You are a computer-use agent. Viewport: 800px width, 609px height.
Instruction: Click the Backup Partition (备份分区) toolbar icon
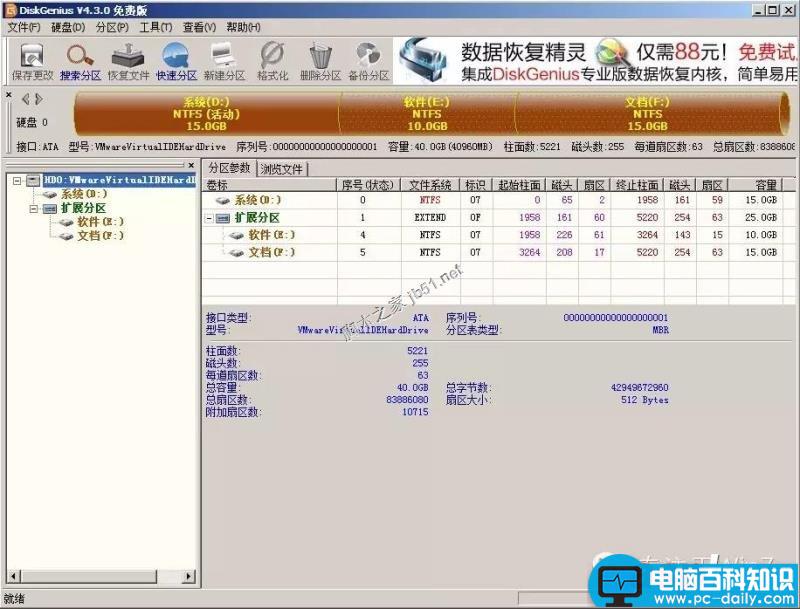point(368,62)
